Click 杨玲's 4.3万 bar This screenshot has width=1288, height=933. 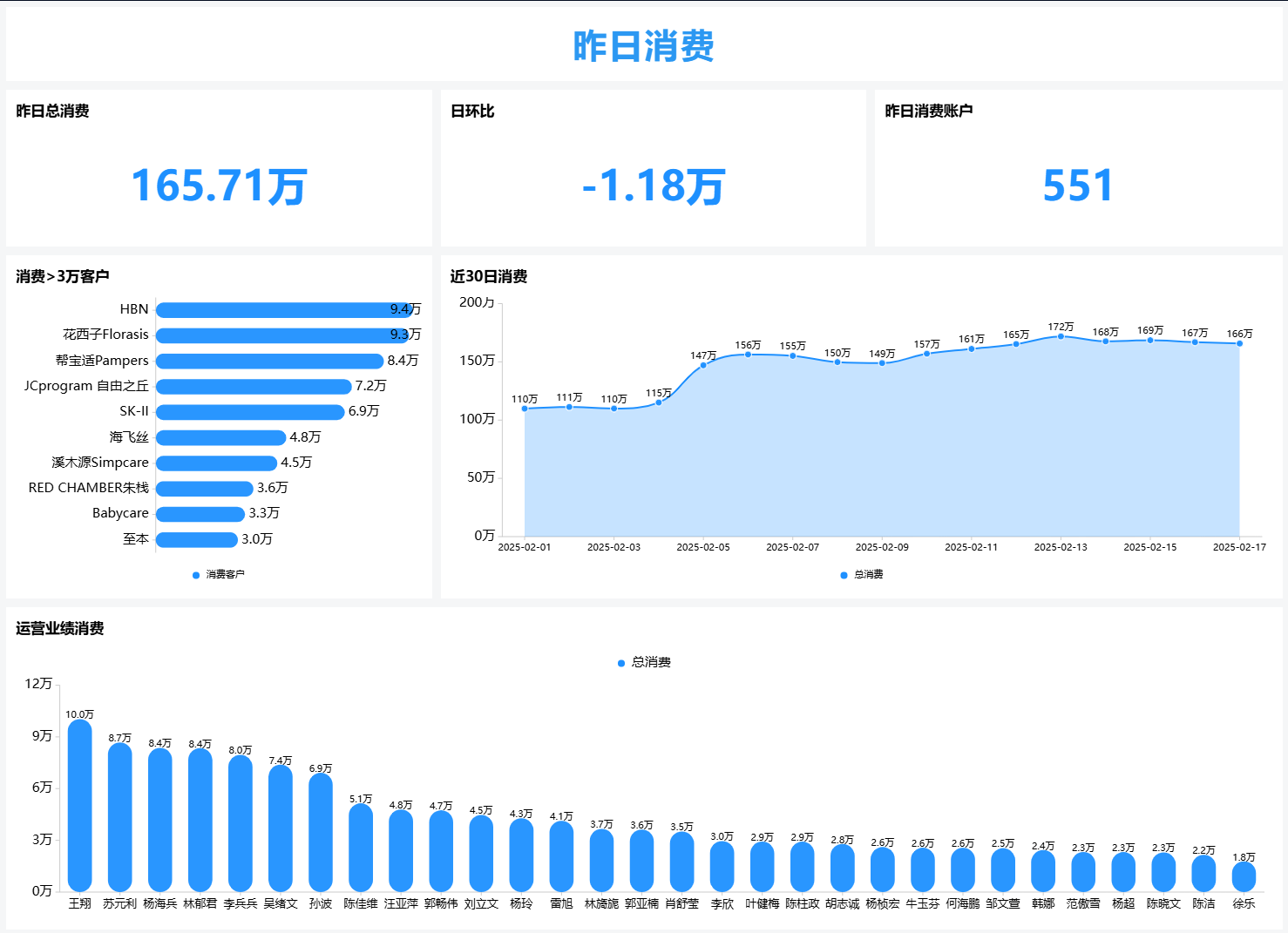coord(521,855)
